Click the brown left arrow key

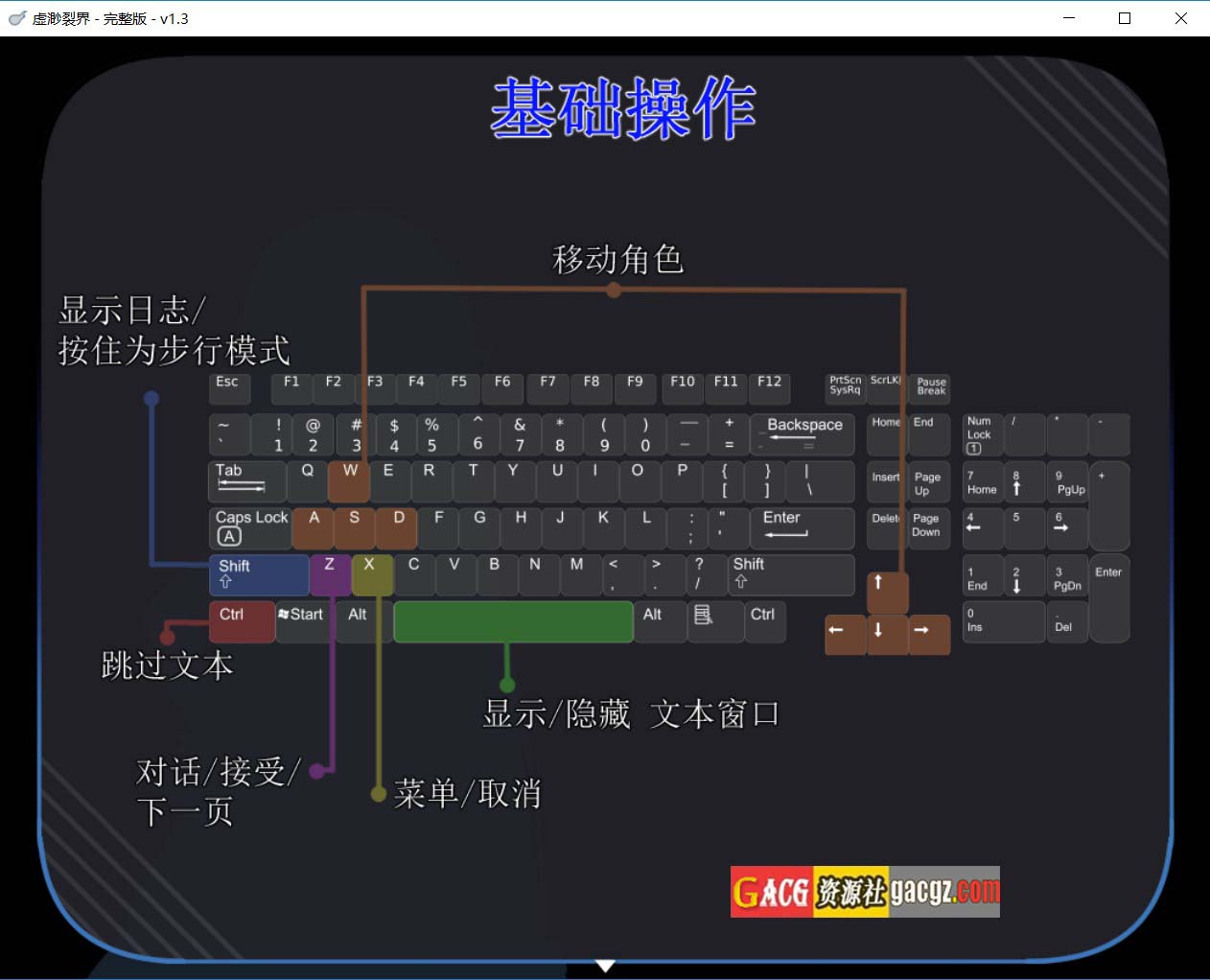point(845,634)
